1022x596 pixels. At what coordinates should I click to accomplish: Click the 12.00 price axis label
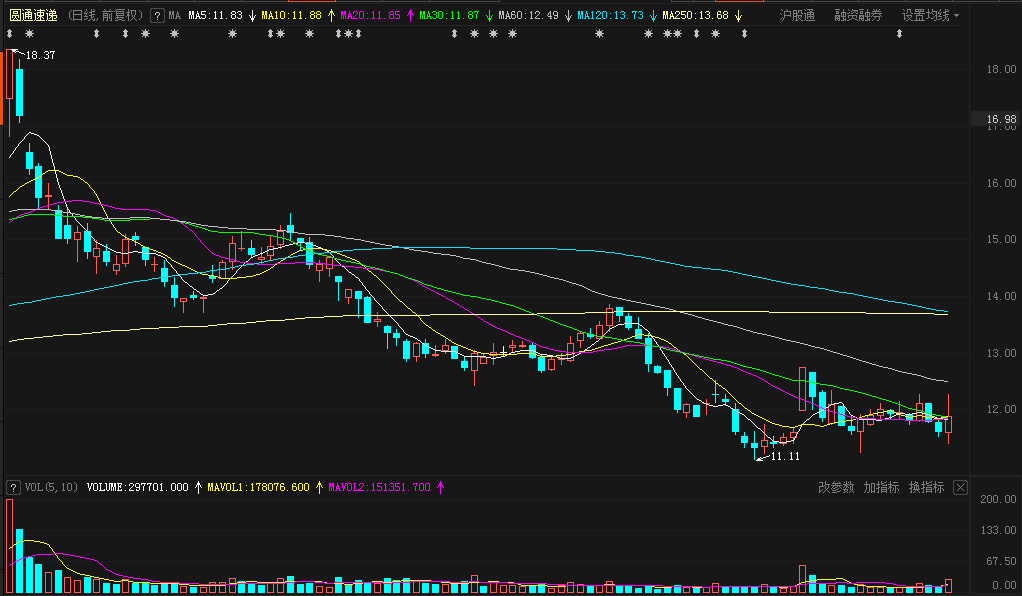pos(1001,410)
